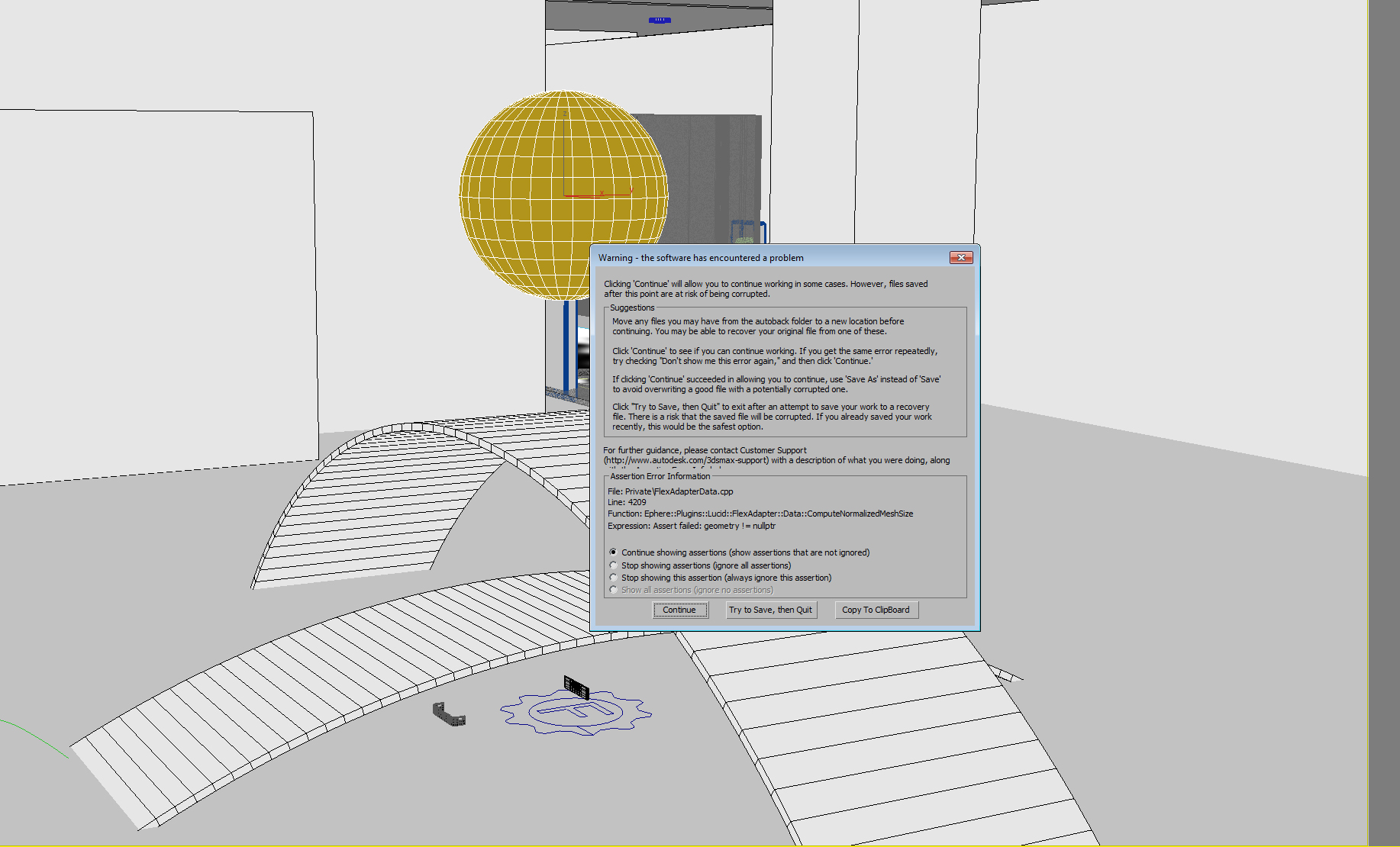The image size is (1400, 847).
Task: Close the warning dialog with X
Action: (960, 258)
